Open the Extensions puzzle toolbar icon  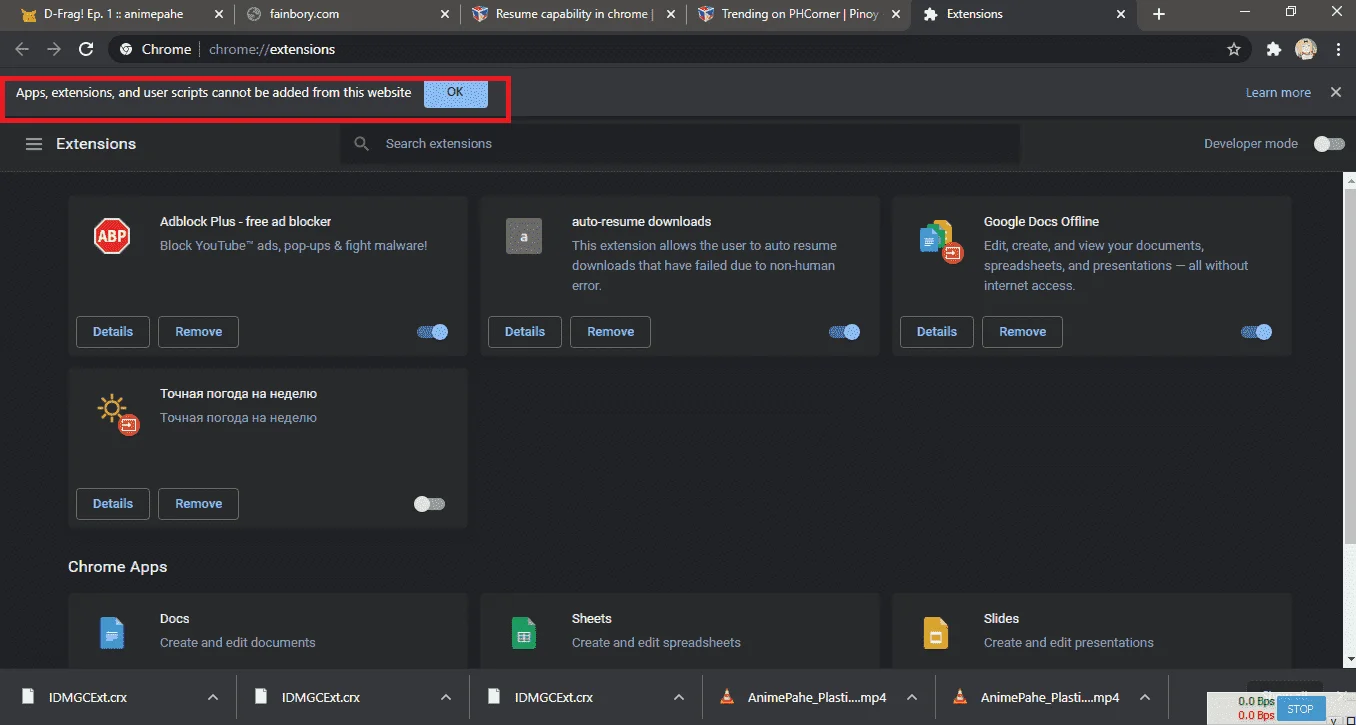(x=1274, y=49)
